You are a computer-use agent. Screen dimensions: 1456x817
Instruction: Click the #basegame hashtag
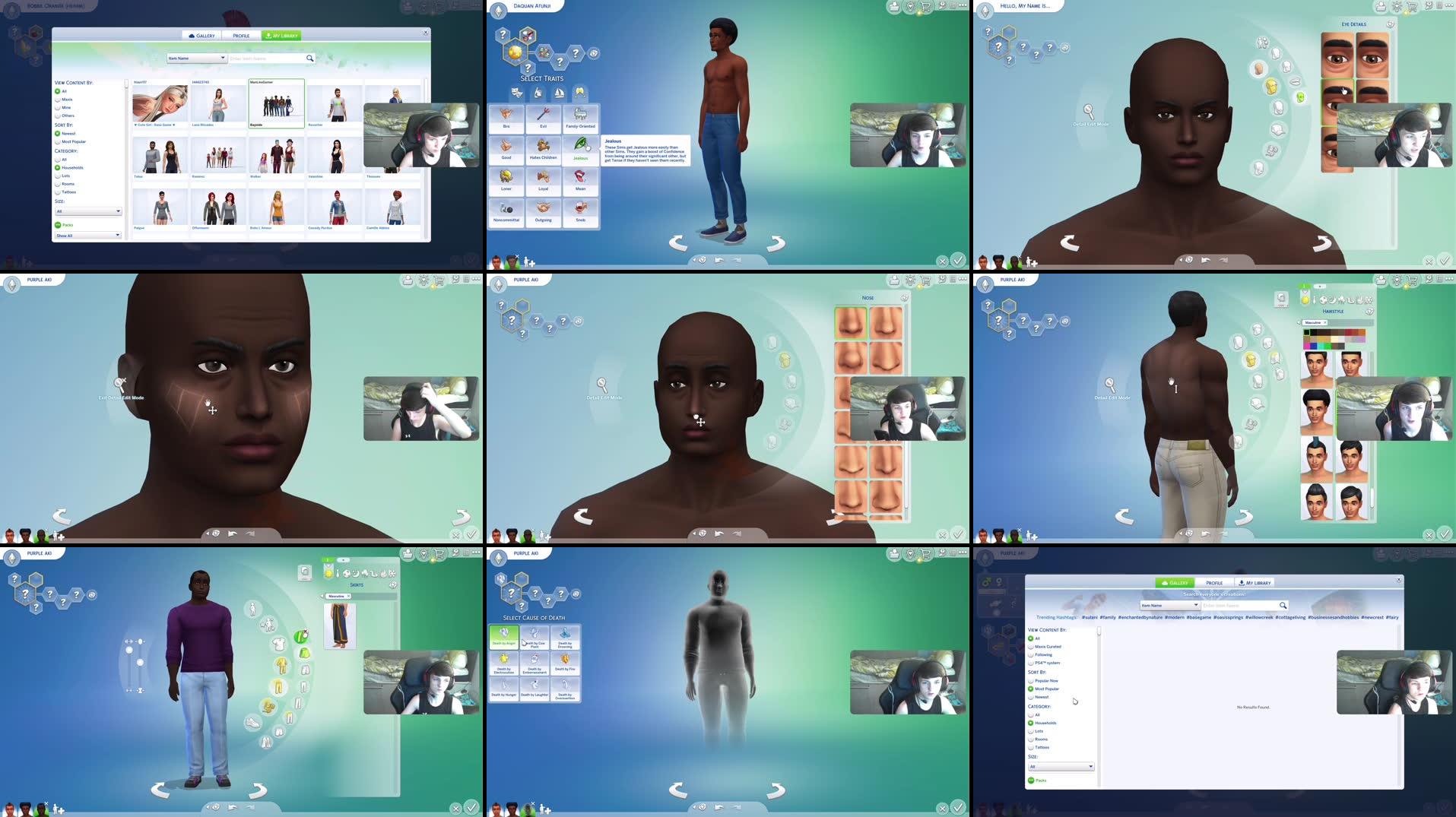coord(1199,617)
